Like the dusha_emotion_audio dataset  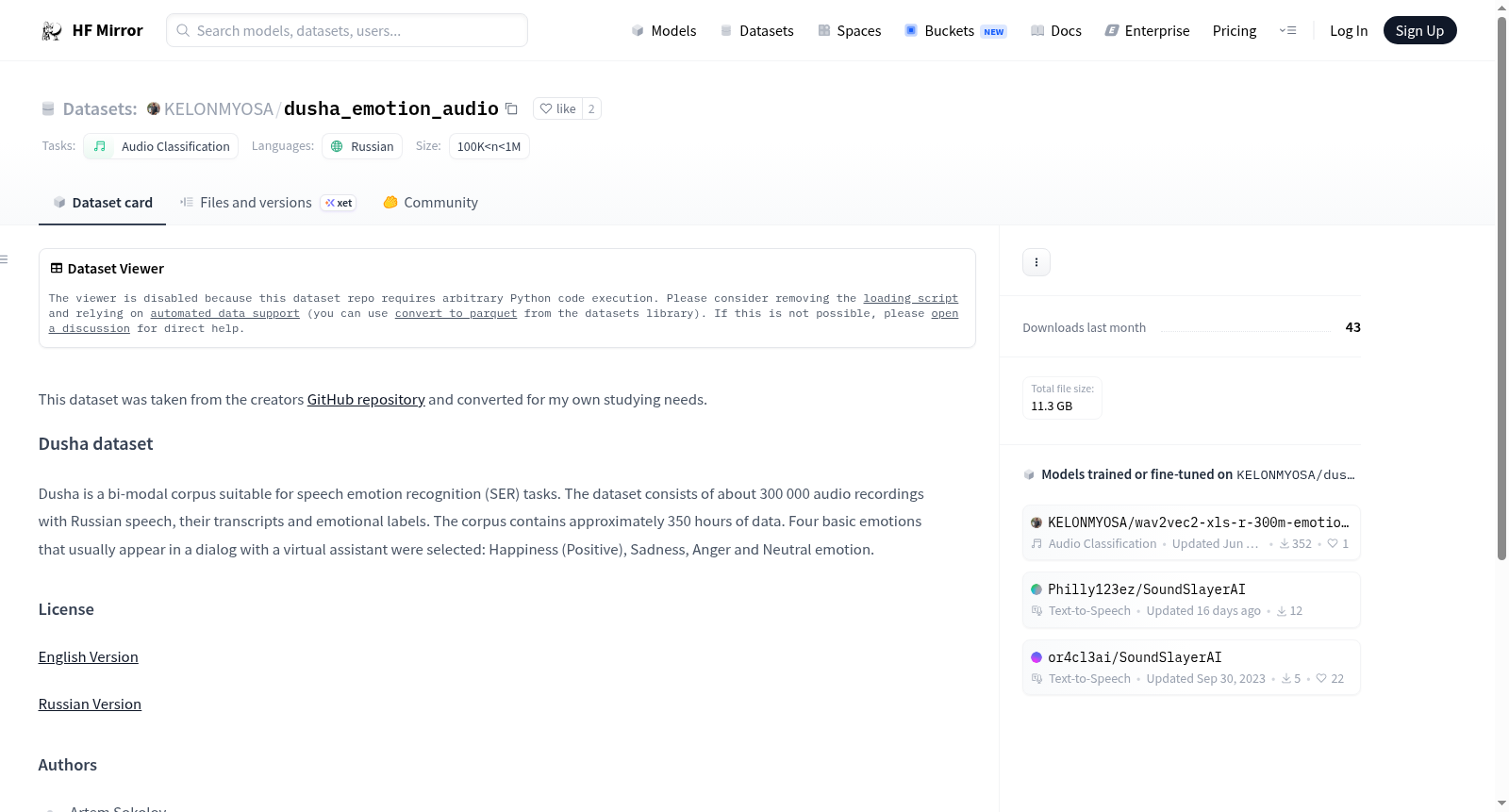click(557, 108)
